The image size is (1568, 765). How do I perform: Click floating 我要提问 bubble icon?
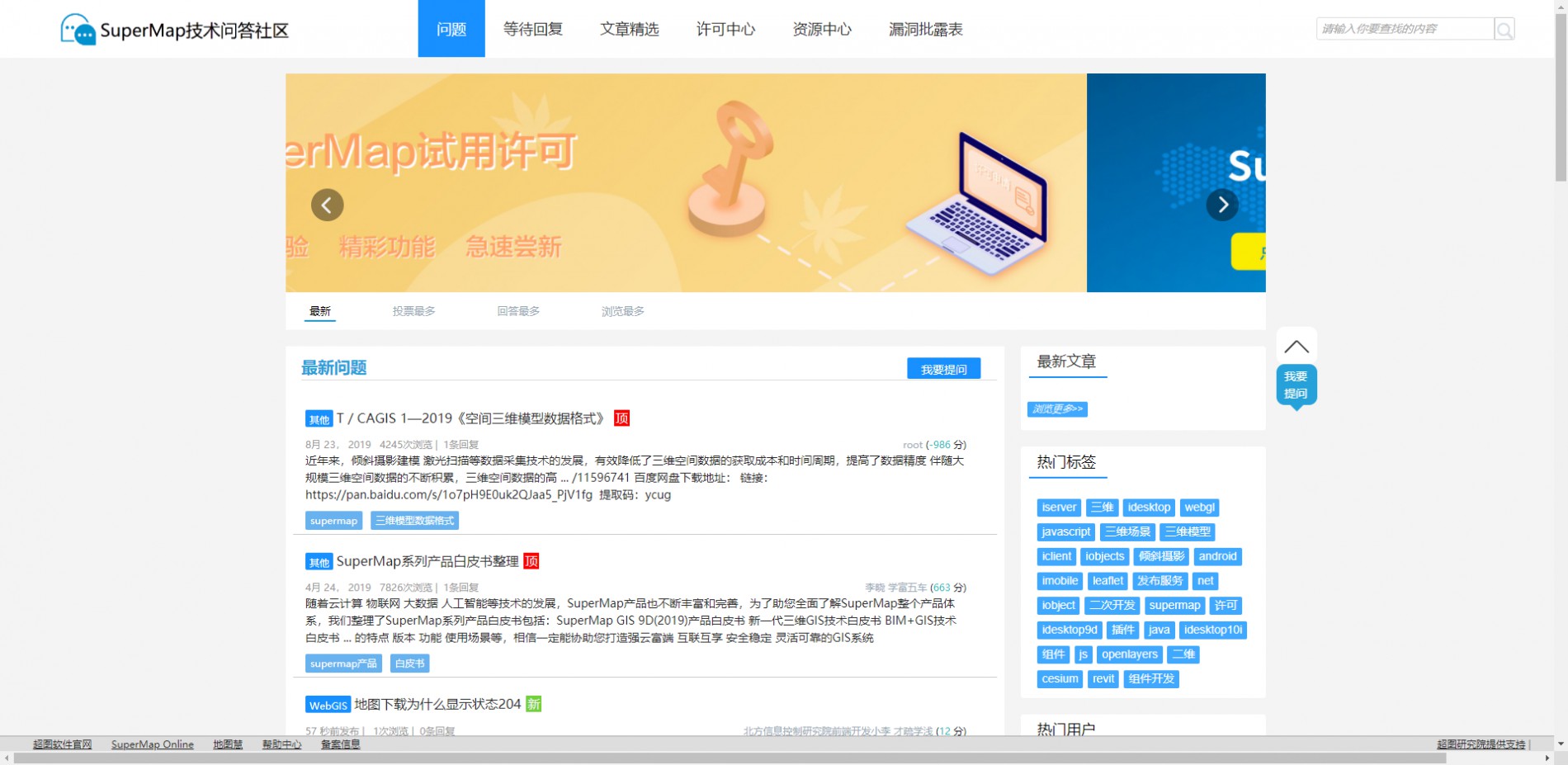[1296, 385]
